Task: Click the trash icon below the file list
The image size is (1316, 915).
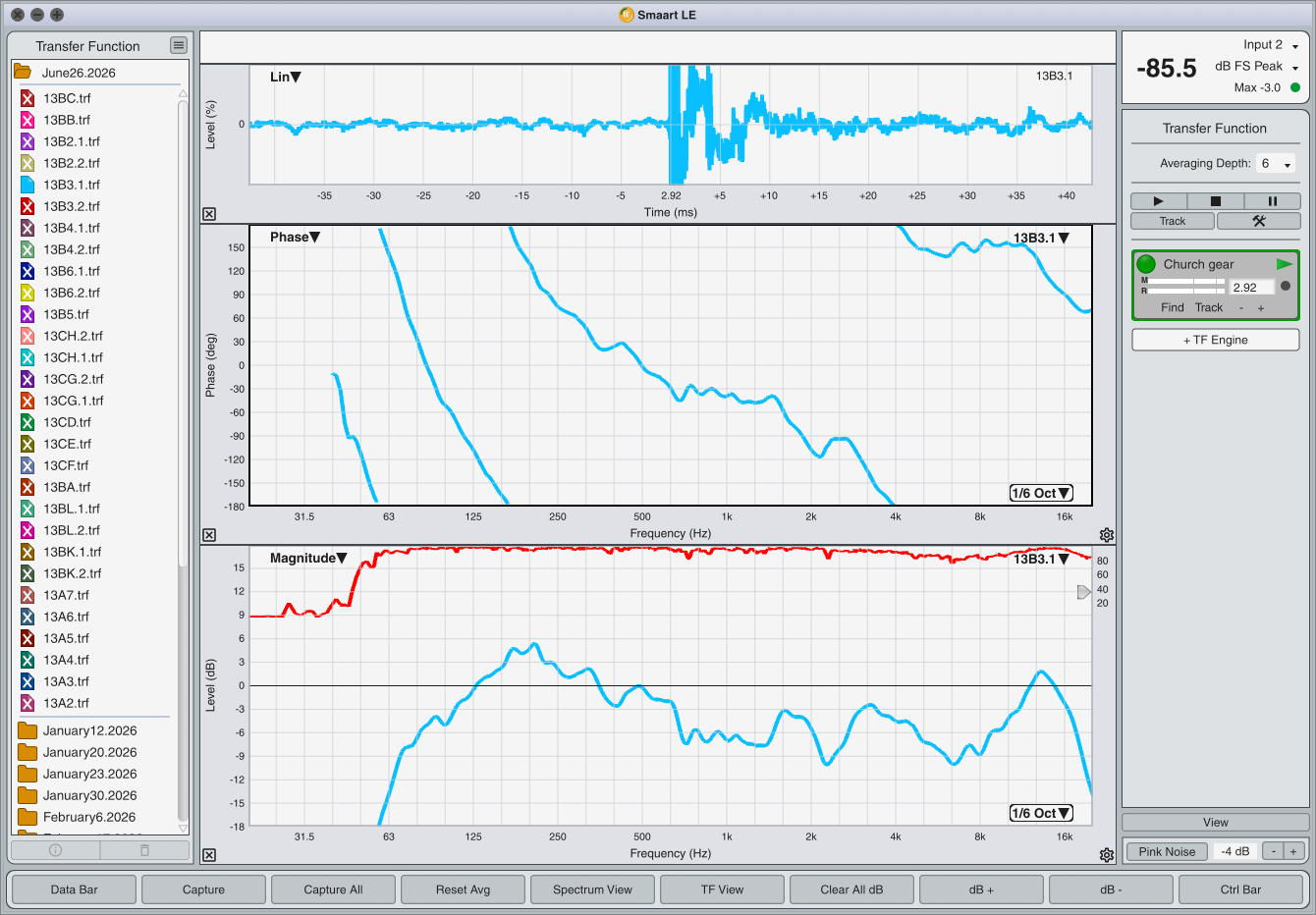Action: point(144,850)
